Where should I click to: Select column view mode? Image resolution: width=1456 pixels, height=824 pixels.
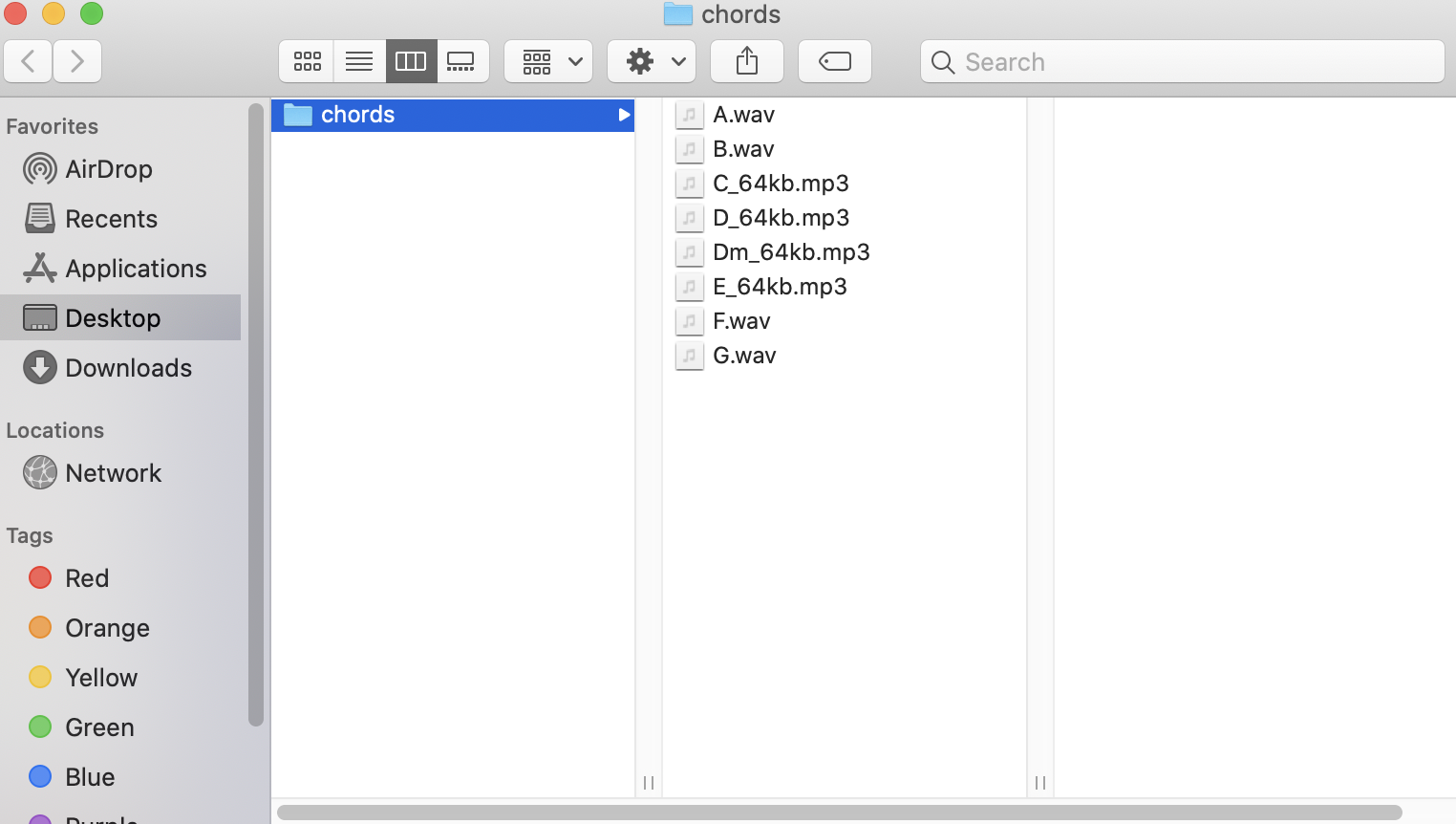411,60
